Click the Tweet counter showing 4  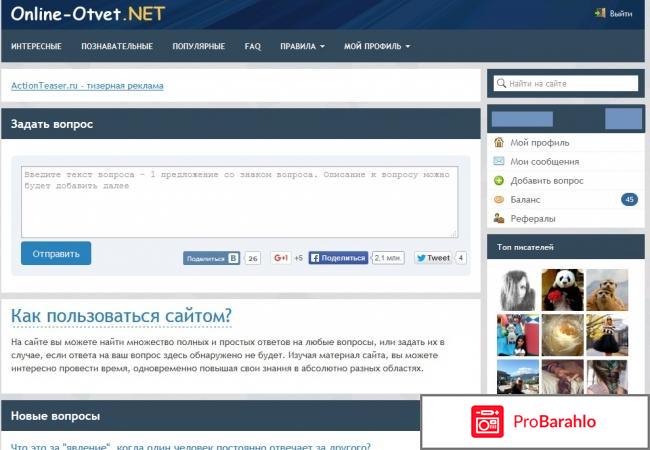(x=461, y=258)
